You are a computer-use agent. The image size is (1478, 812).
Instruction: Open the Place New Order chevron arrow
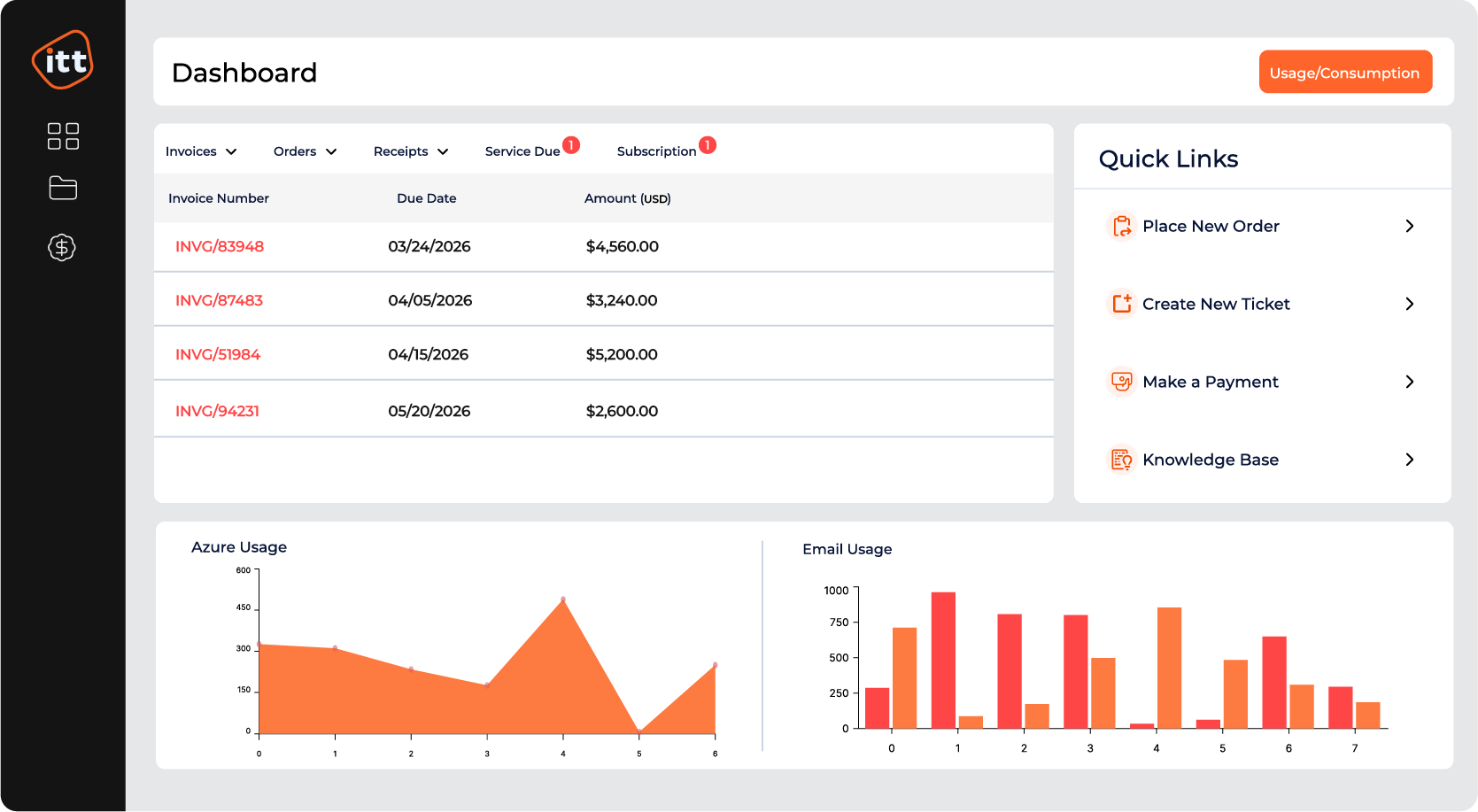[1410, 226]
